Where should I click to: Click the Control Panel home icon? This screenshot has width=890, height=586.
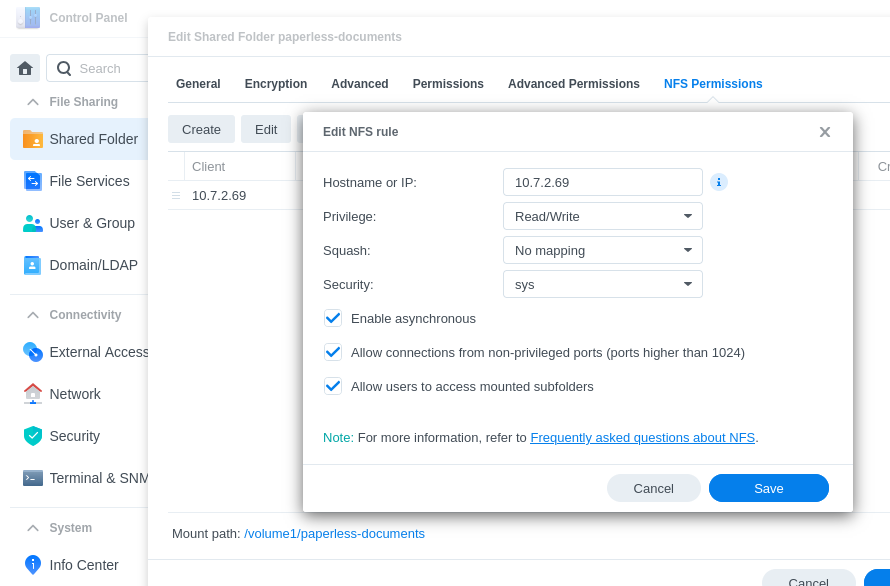[x=23, y=67]
